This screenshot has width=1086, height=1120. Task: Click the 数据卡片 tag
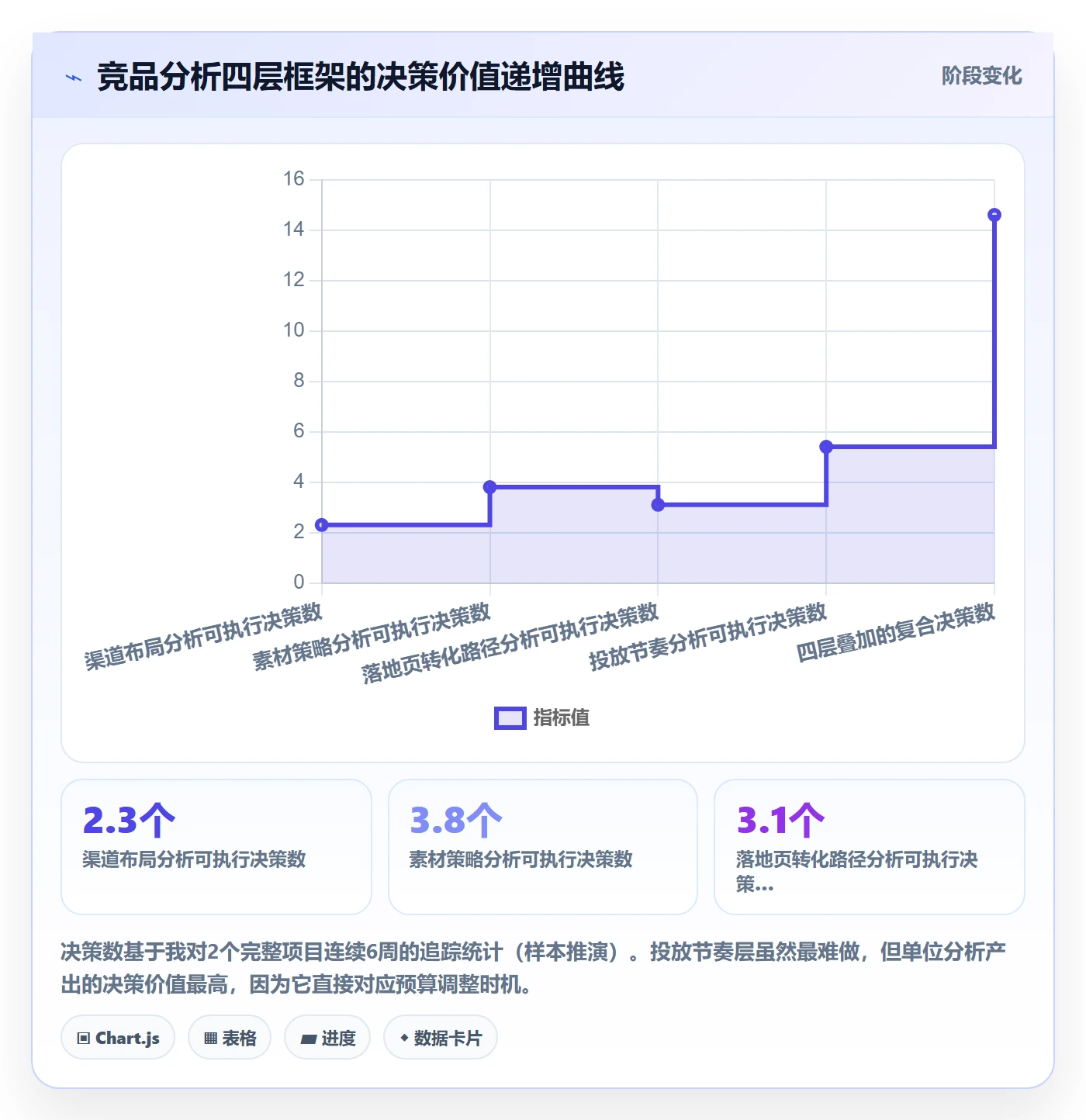coord(441,1038)
